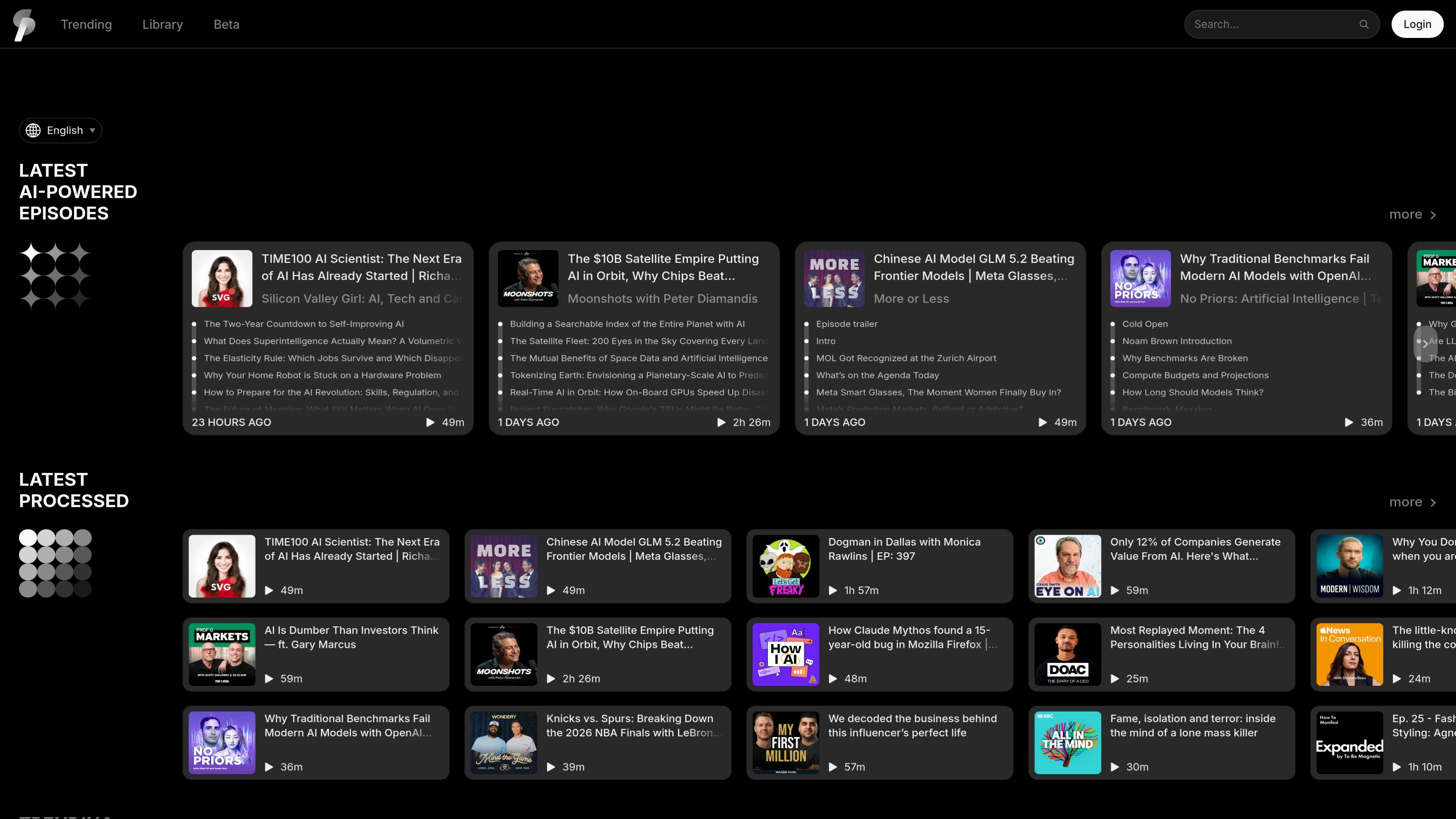Click the Login button
The image size is (1456, 819).
1417,24
